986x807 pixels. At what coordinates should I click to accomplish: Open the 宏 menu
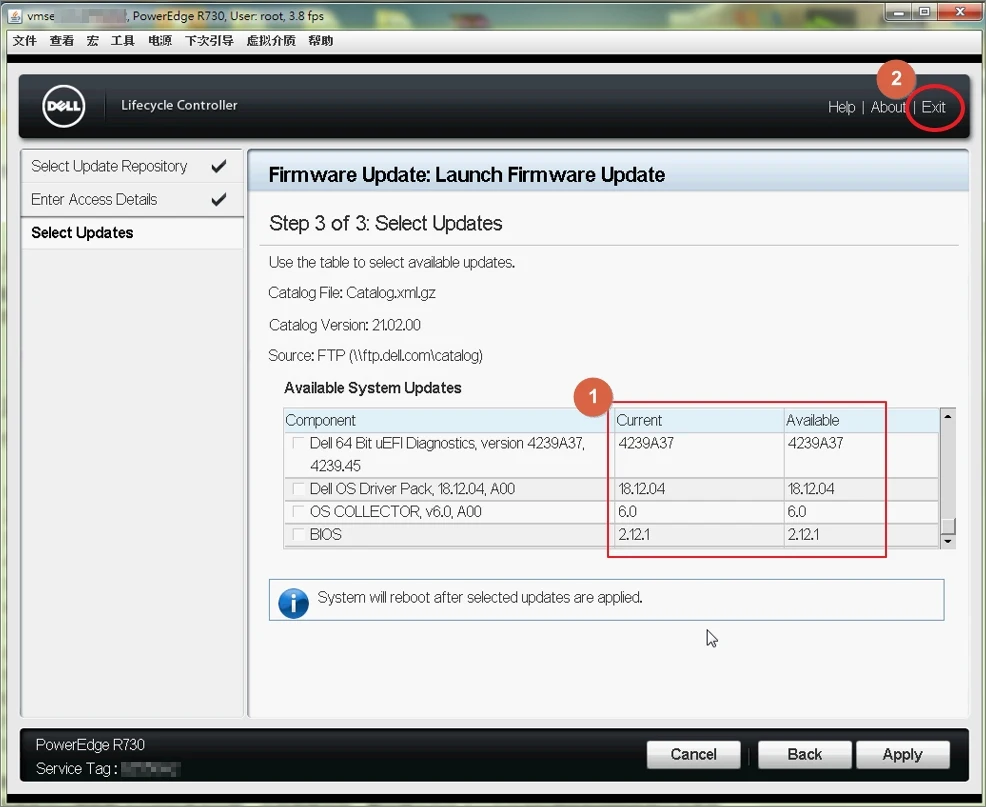click(92, 41)
